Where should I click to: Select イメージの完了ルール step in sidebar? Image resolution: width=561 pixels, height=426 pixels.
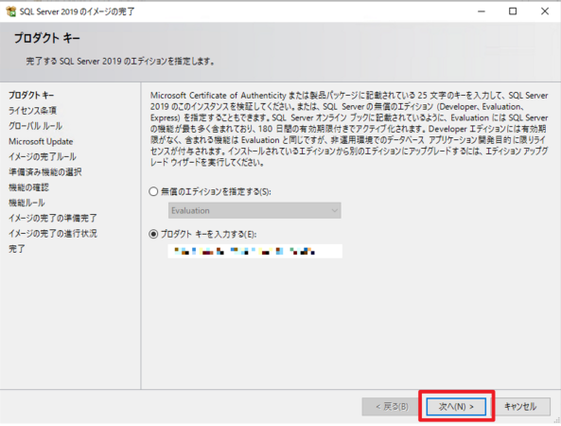pos(43,157)
